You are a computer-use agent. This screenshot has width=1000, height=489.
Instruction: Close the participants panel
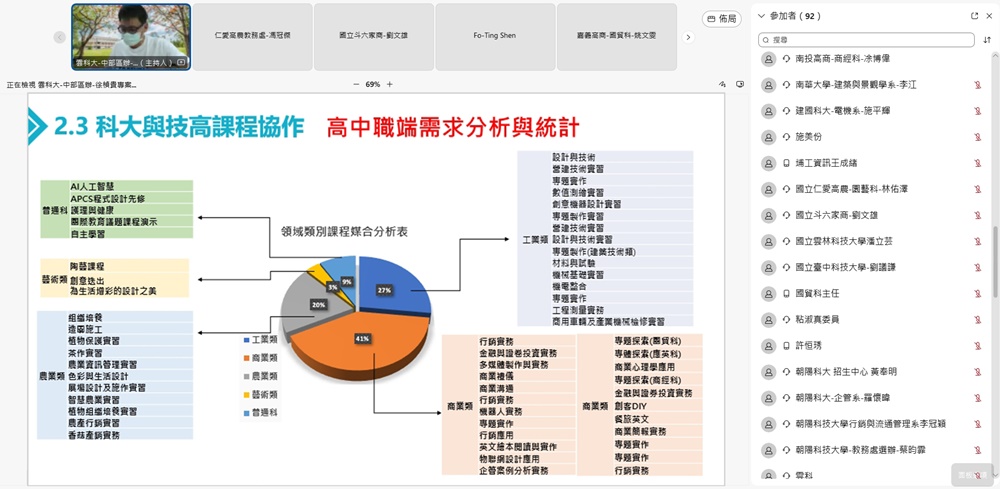tap(989, 16)
